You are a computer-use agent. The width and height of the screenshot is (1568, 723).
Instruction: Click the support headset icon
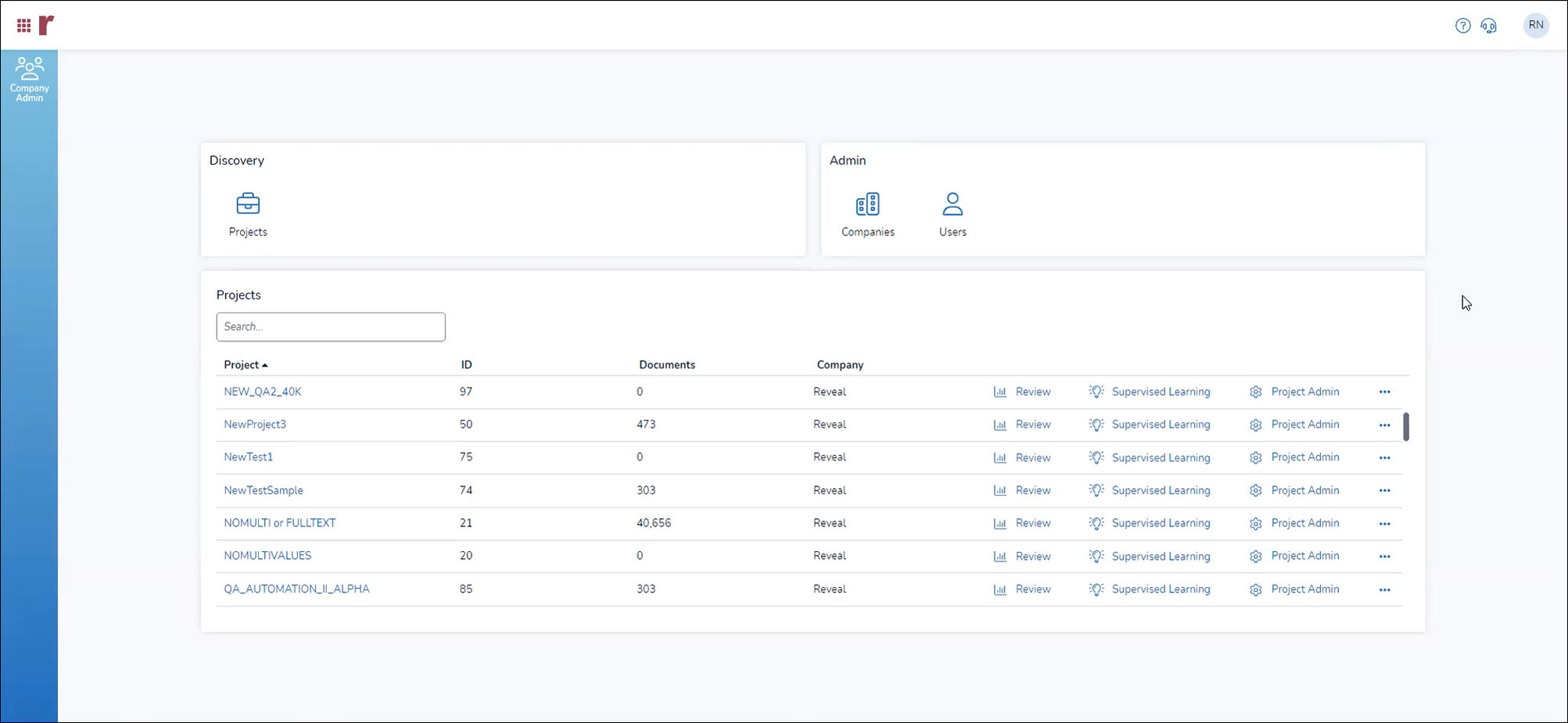1489,25
